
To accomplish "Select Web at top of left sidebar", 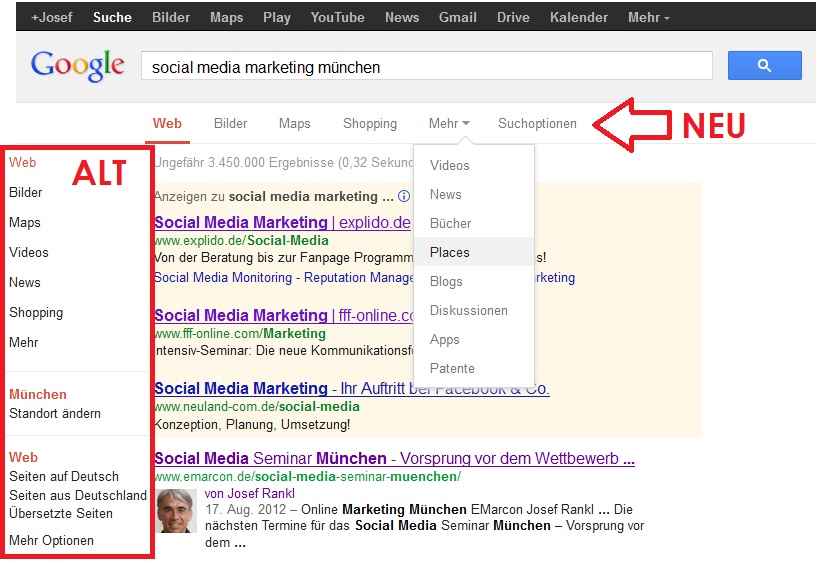I will (x=23, y=162).
